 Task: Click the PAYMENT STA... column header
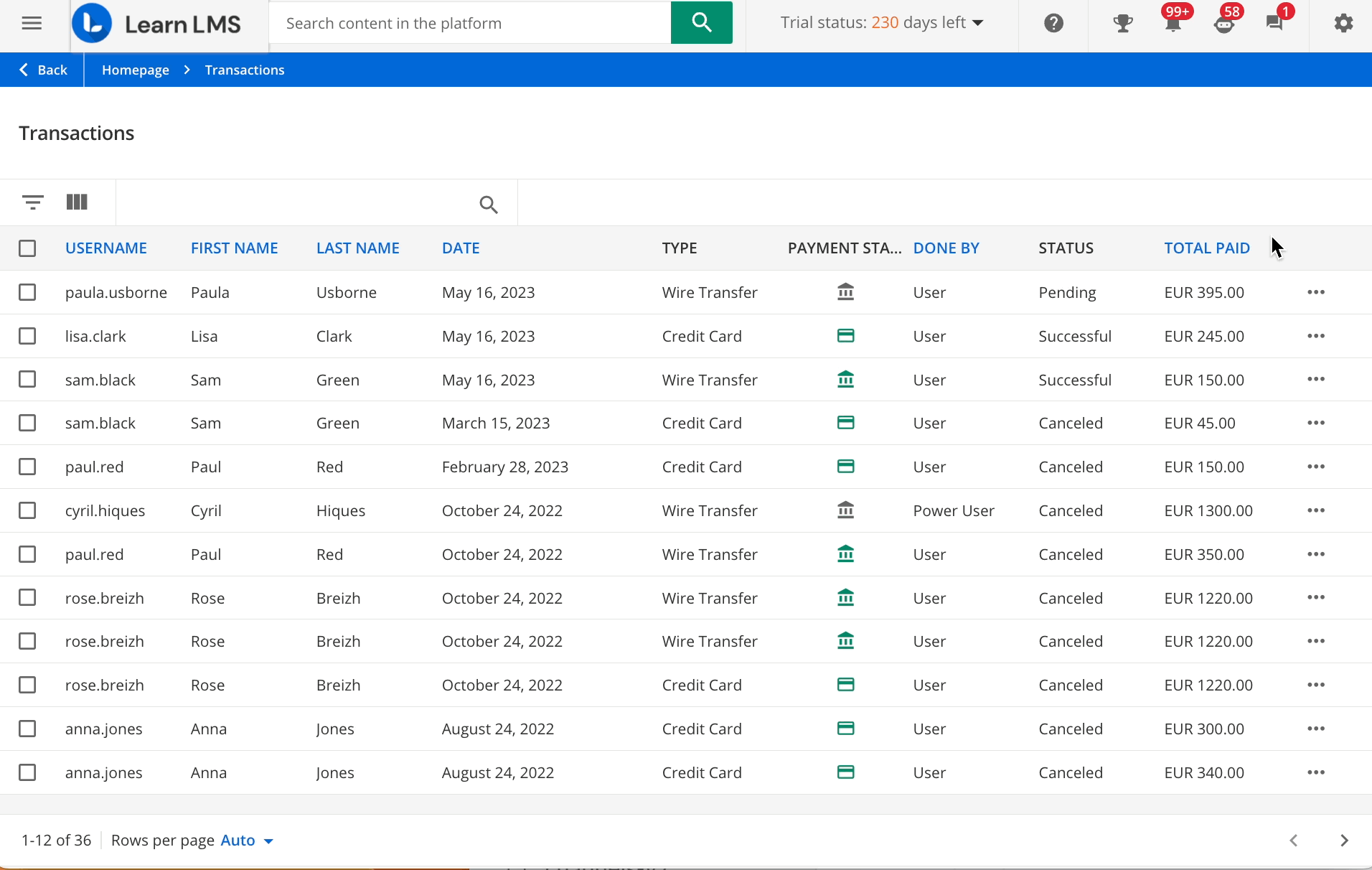pos(845,248)
